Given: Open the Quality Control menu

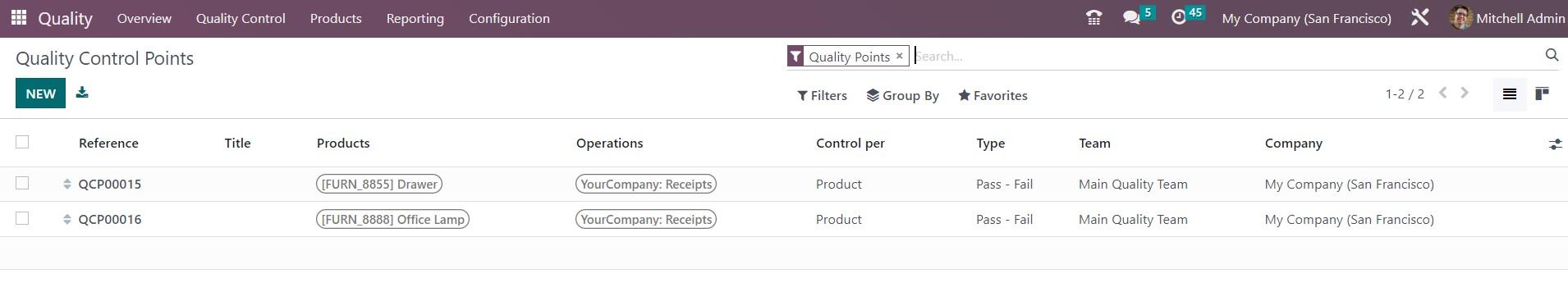Looking at the screenshot, I should [241, 18].
